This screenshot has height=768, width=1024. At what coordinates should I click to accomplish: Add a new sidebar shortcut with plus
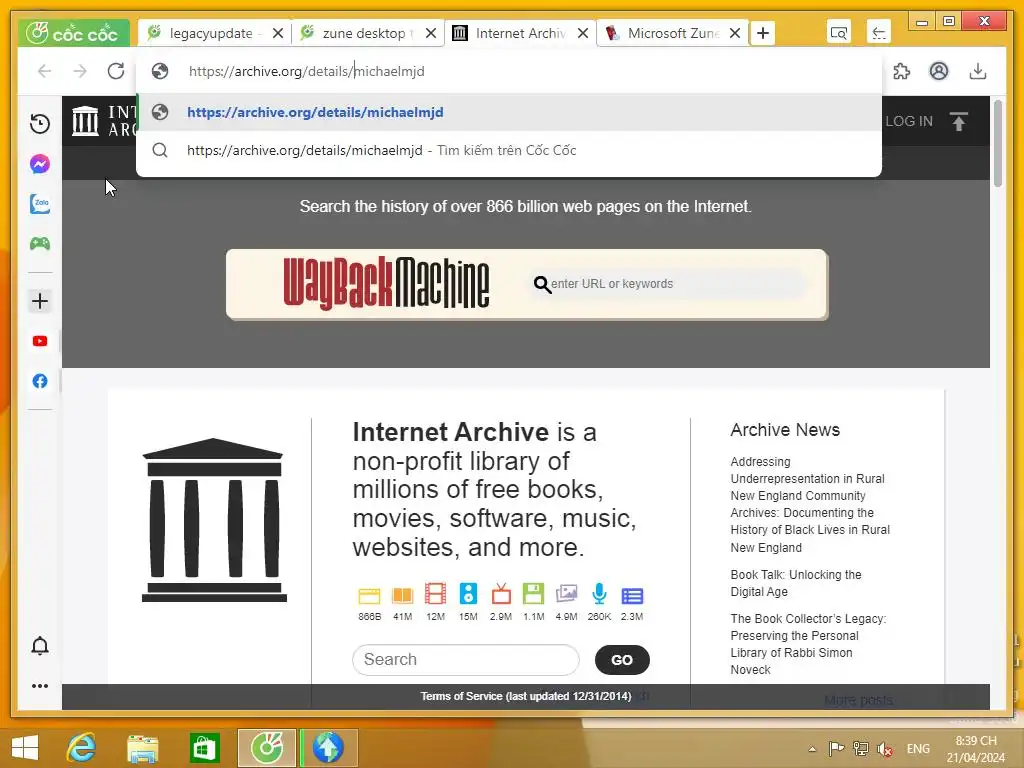click(x=40, y=301)
